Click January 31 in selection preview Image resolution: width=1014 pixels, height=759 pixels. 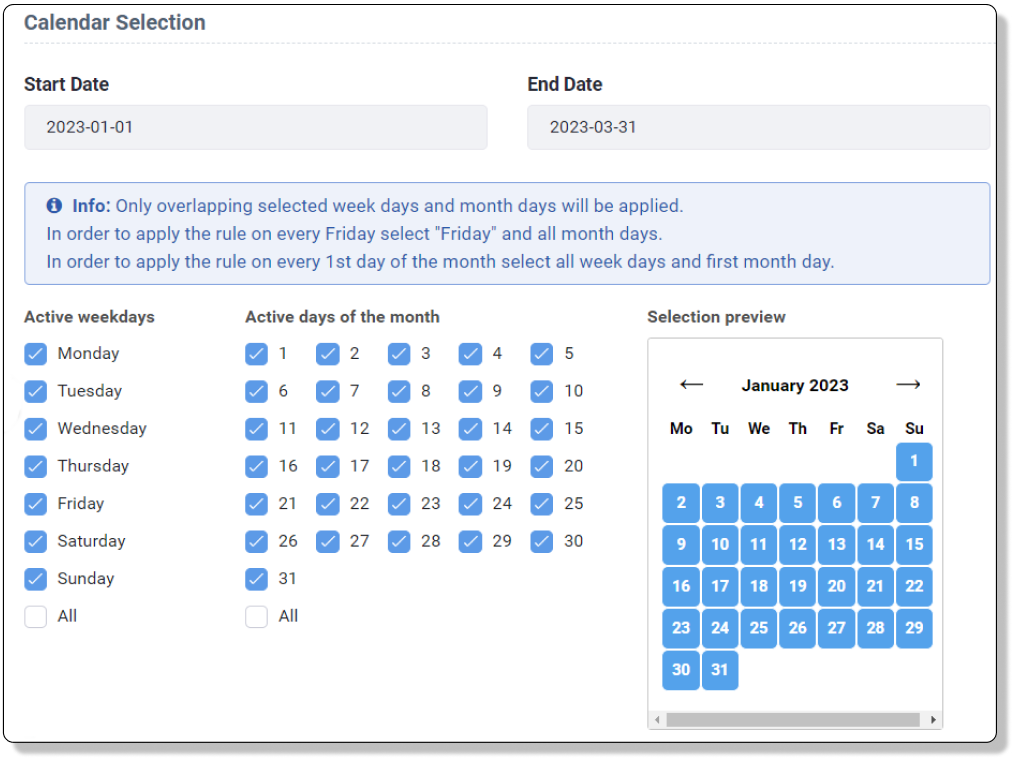720,670
